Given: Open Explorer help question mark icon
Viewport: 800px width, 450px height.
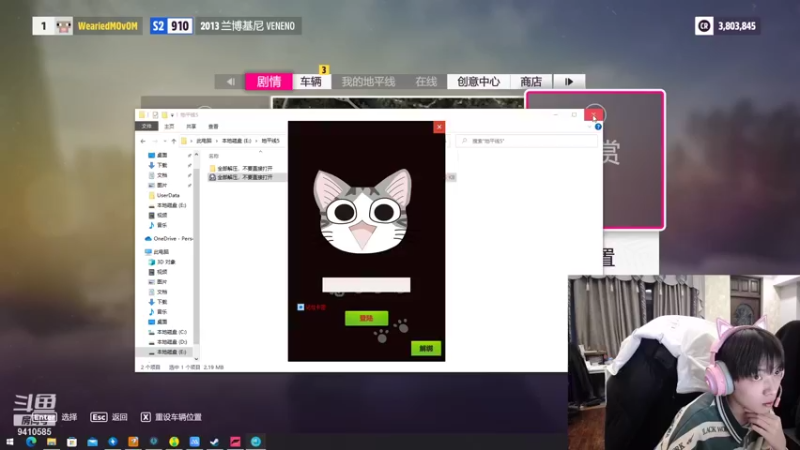Looking at the screenshot, I should point(598,127).
